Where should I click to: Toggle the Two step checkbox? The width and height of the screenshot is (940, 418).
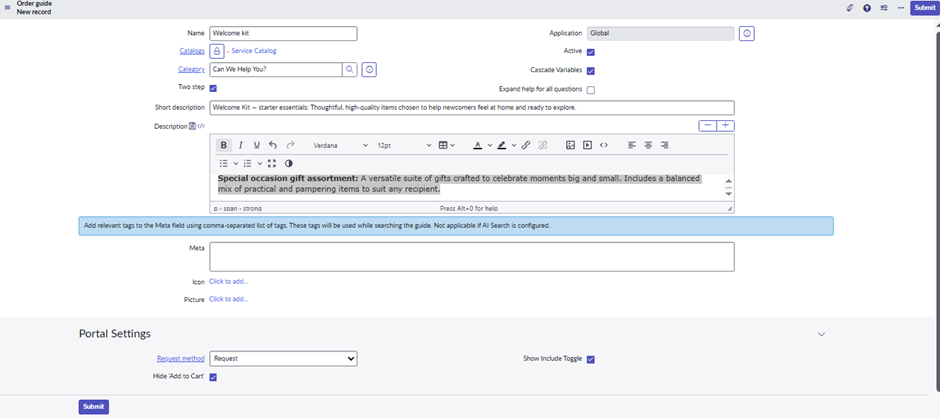pyautogui.click(x=213, y=88)
